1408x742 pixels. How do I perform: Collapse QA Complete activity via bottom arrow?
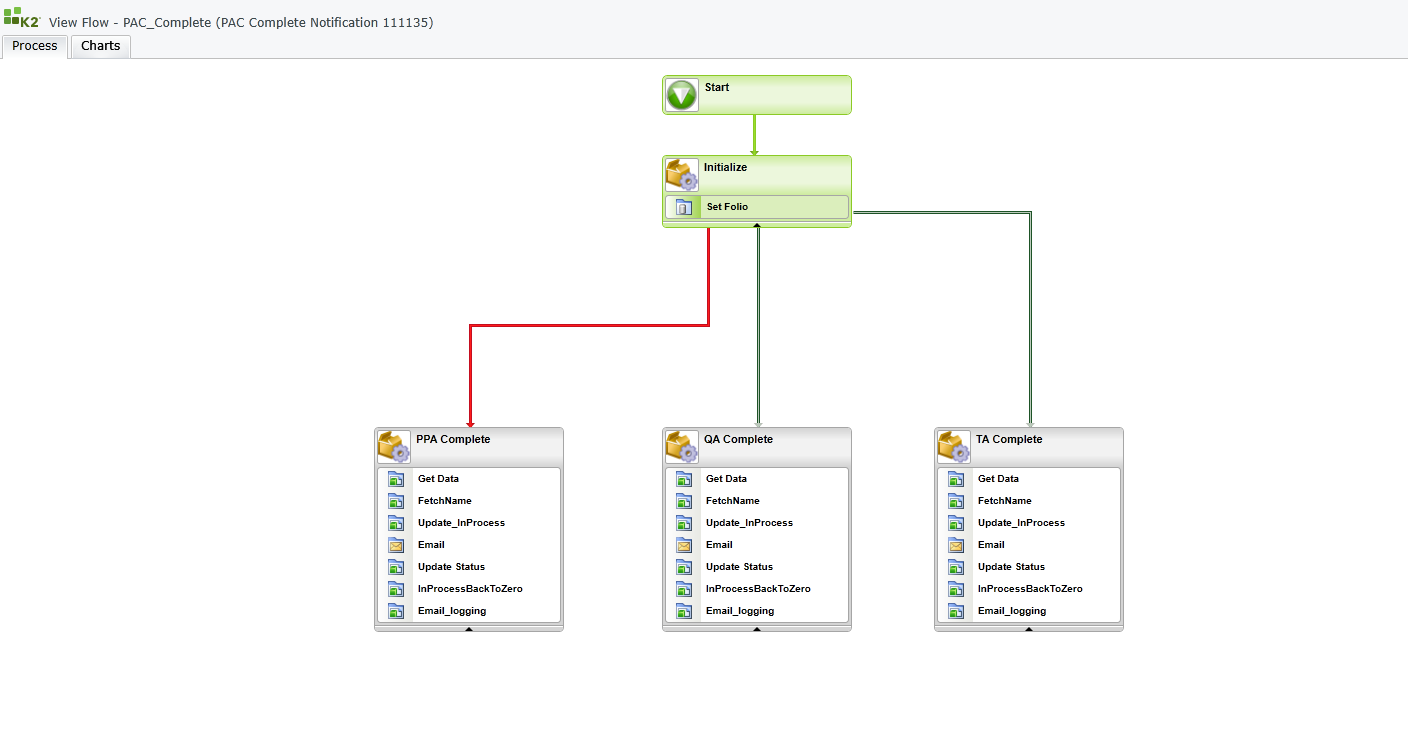click(x=757, y=629)
